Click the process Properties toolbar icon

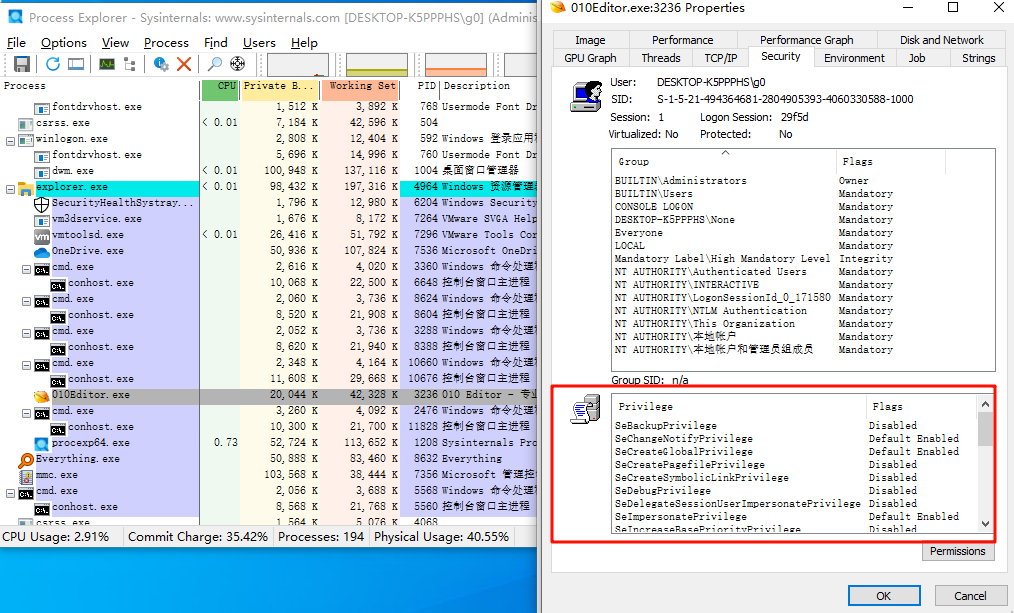pos(161,64)
